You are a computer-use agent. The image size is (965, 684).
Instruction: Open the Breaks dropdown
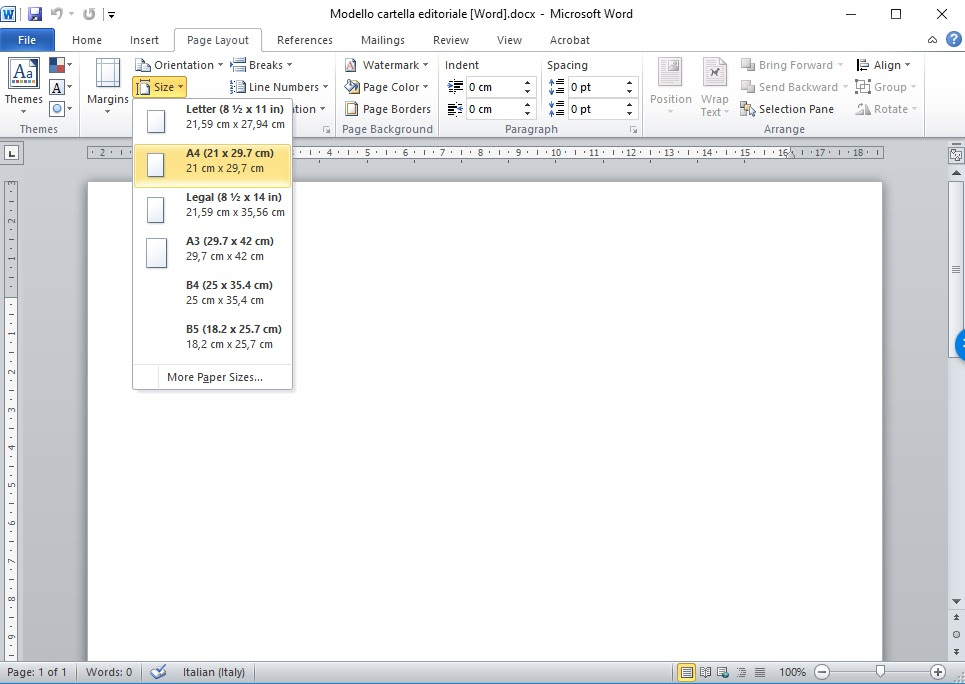[261, 65]
